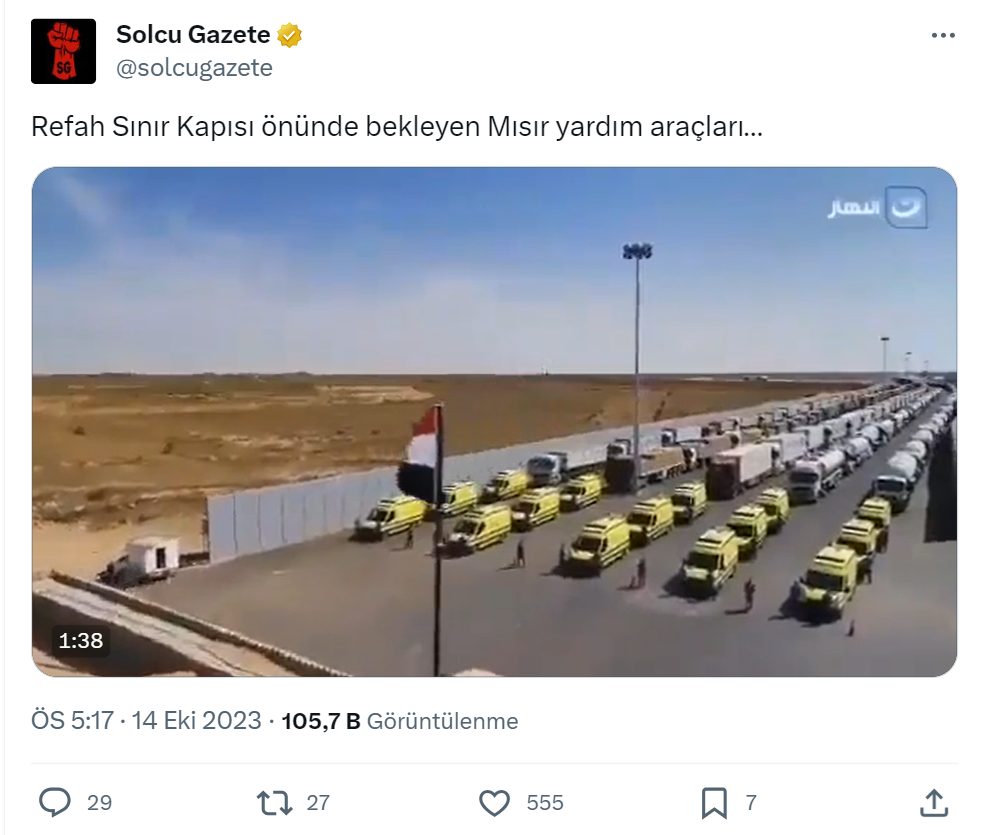The width and height of the screenshot is (983, 835).
Task: Open the three-dot more options menu
Action: click(943, 36)
